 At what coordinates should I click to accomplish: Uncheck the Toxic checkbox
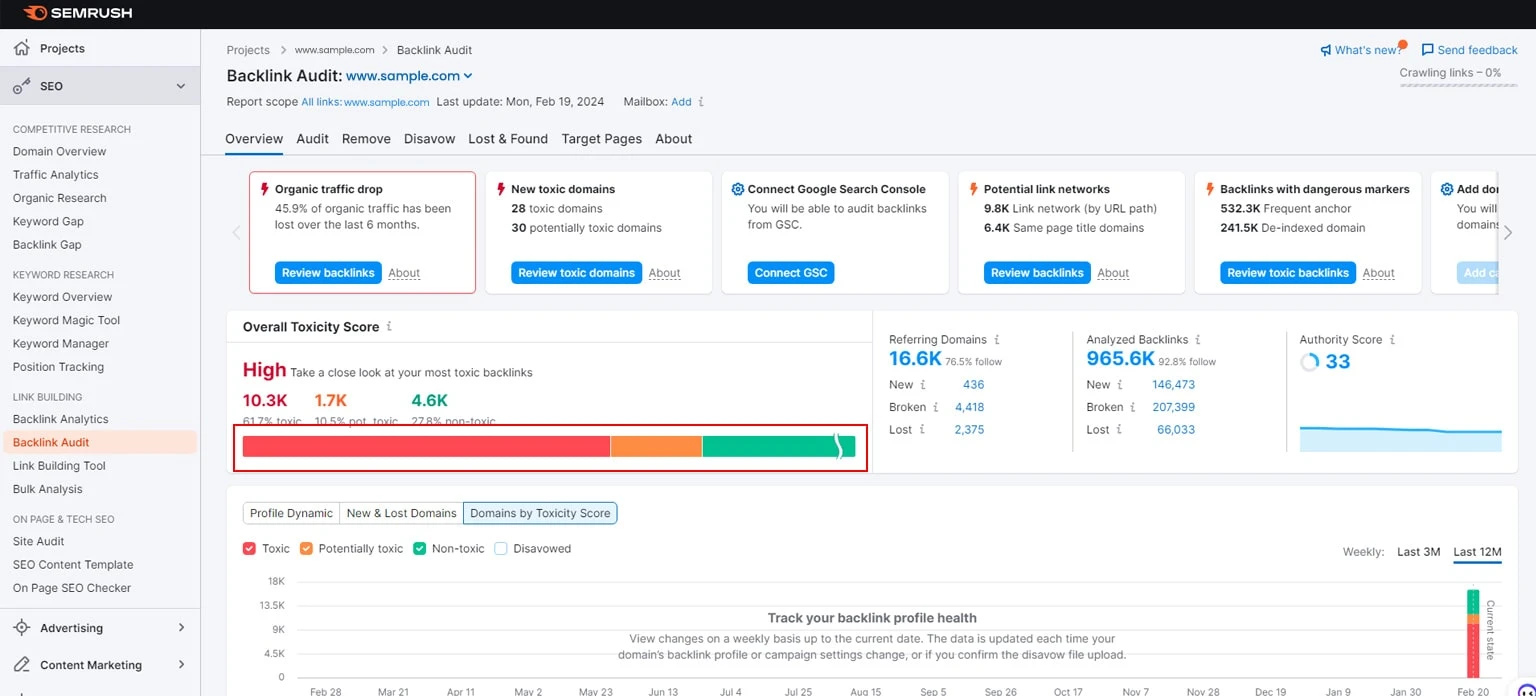coord(250,549)
